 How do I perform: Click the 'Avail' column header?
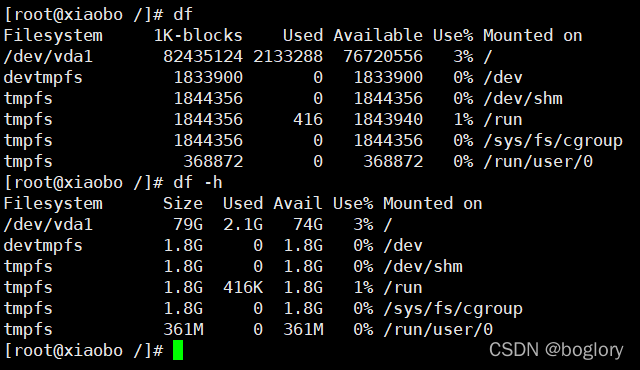pyautogui.click(x=298, y=204)
